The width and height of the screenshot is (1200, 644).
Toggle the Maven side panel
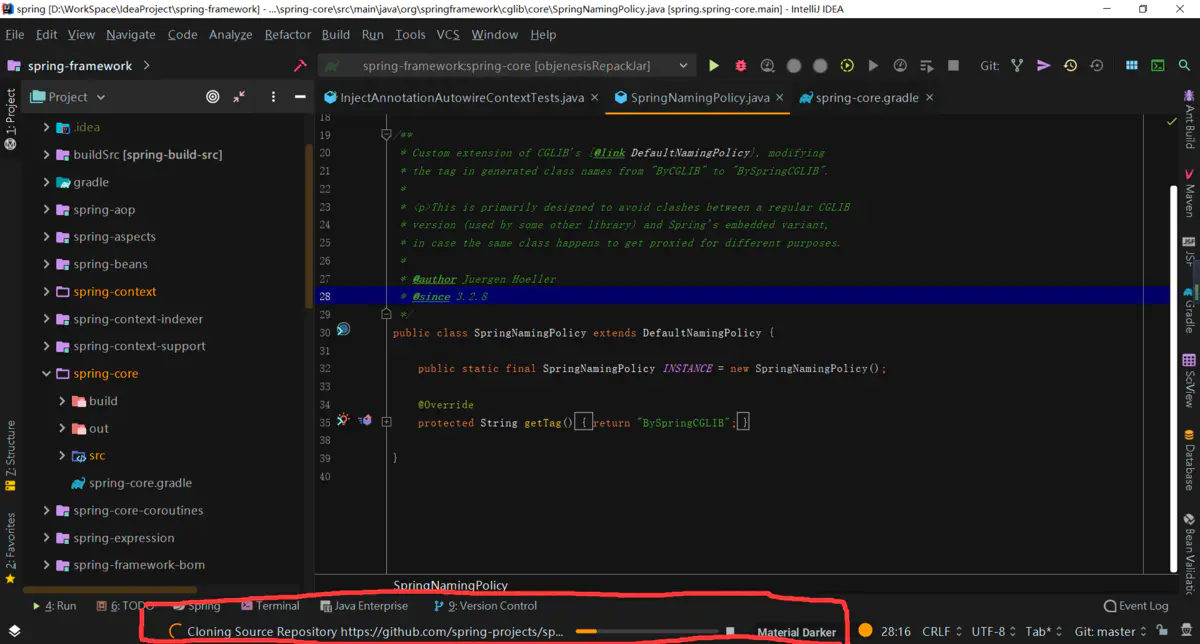coord(1189,193)
